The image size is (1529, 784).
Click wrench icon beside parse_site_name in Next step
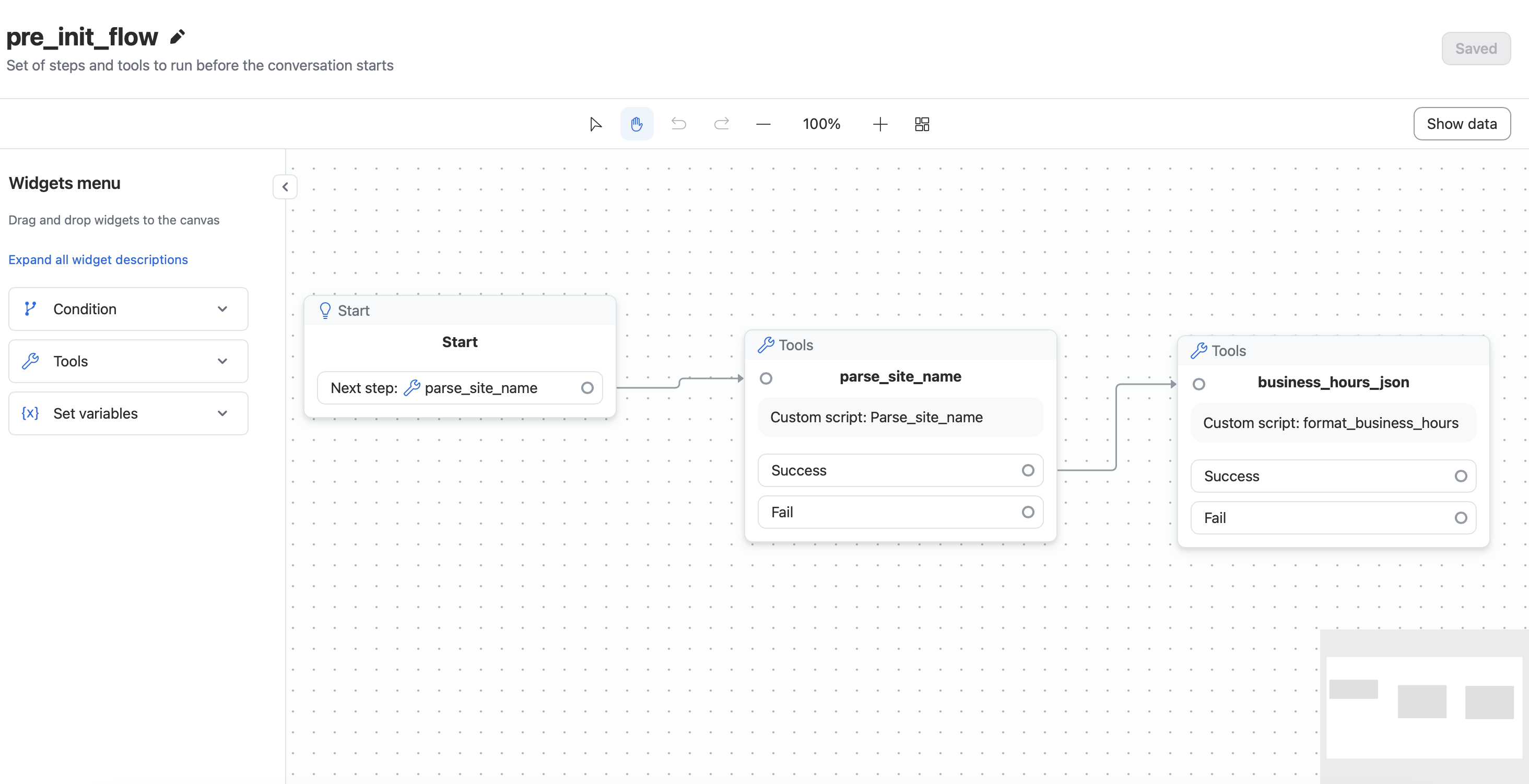pyautogui.click(x=412, y=388)
